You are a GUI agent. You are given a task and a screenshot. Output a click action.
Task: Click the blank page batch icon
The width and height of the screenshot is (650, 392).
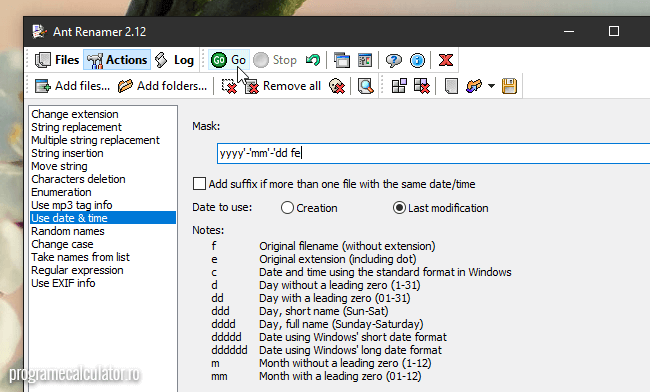click(x=451, y=86)
